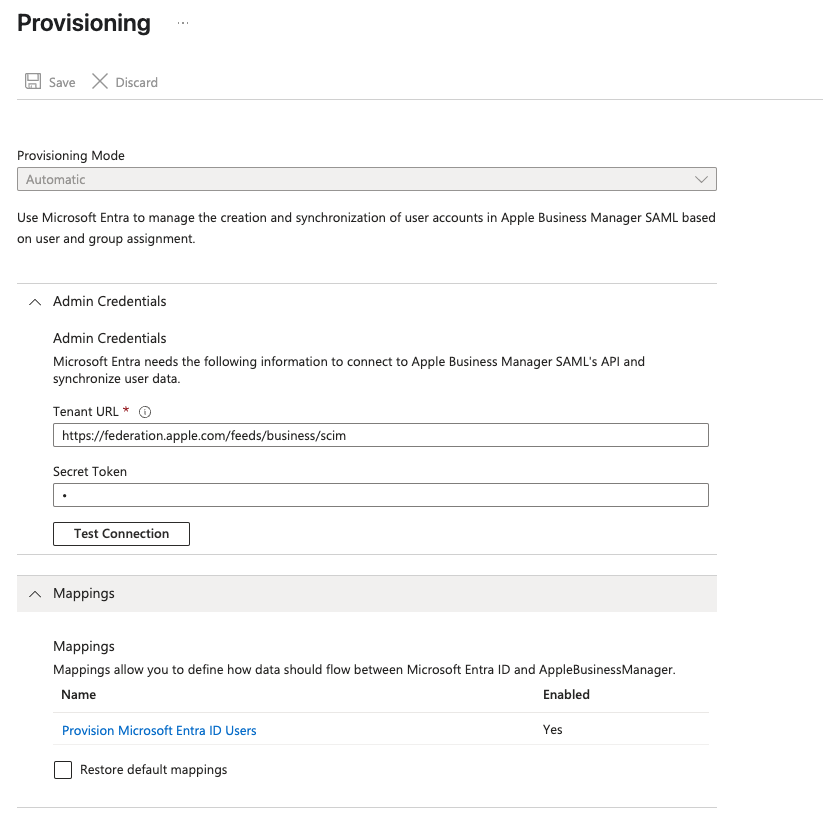Collapse the Mappings section

35,594
